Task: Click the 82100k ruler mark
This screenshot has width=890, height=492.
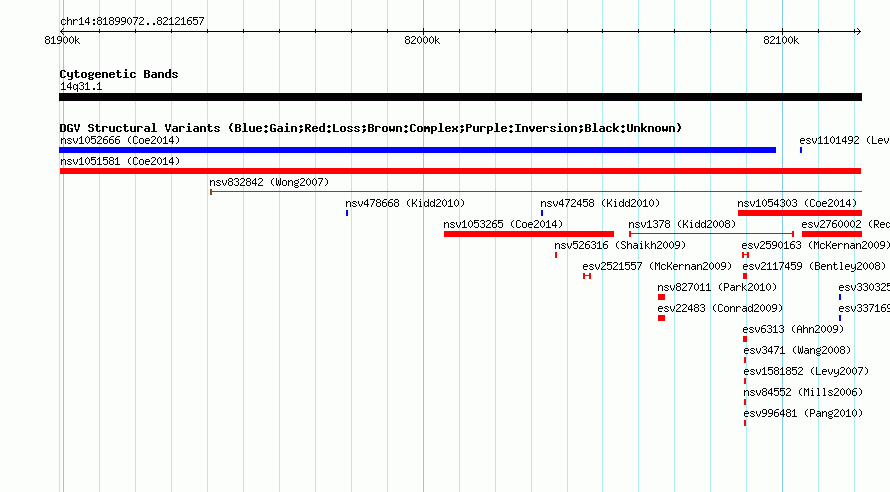Action: coord(781,40)
